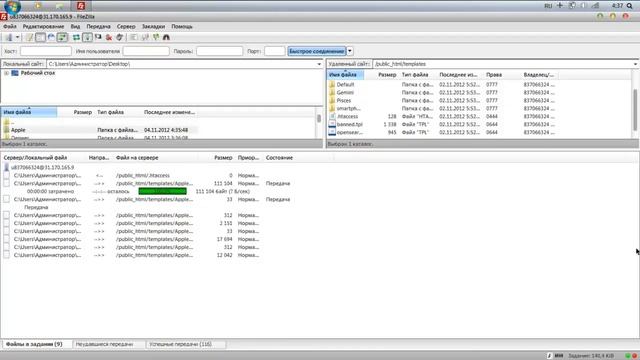Select Рабочий стол in local tree

click(38, 73)
